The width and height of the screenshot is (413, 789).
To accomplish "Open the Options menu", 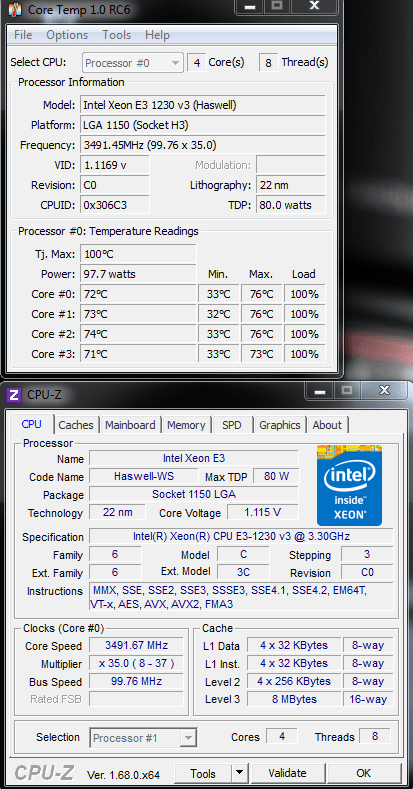I will 67,35.
